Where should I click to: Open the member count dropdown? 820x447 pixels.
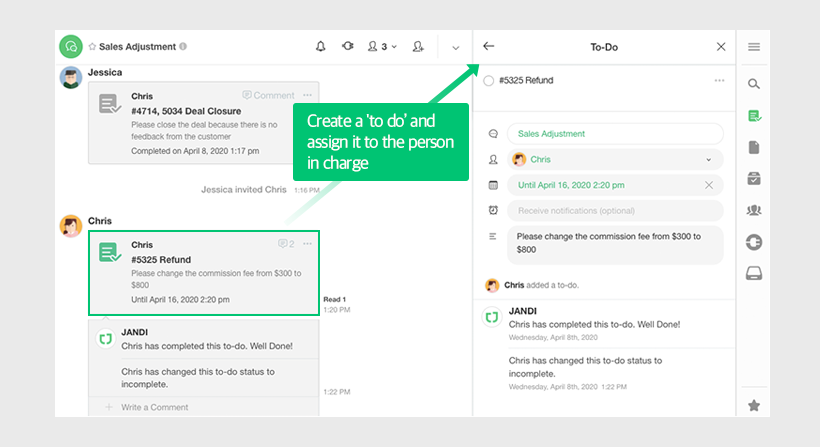382,47
